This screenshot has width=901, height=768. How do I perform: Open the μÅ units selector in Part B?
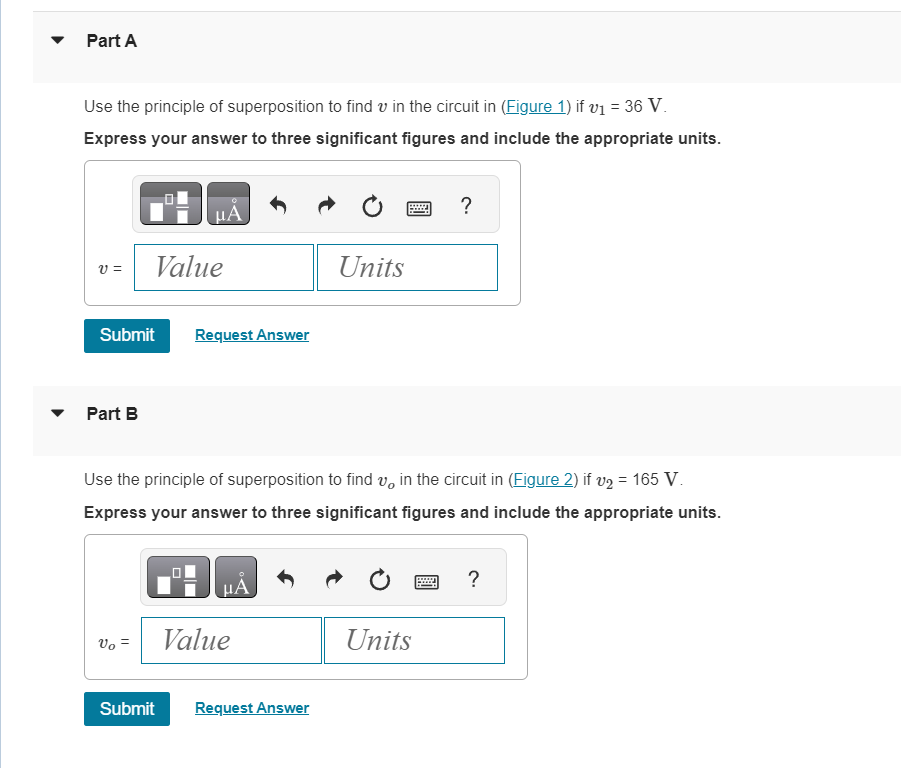pyautogui.click(x=235, y=576)
